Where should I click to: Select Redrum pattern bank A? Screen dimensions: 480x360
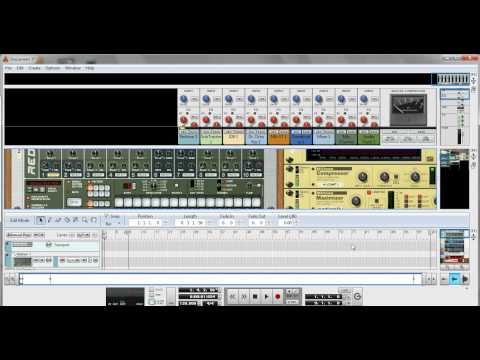pyautogui.click(x=90, y=203)
